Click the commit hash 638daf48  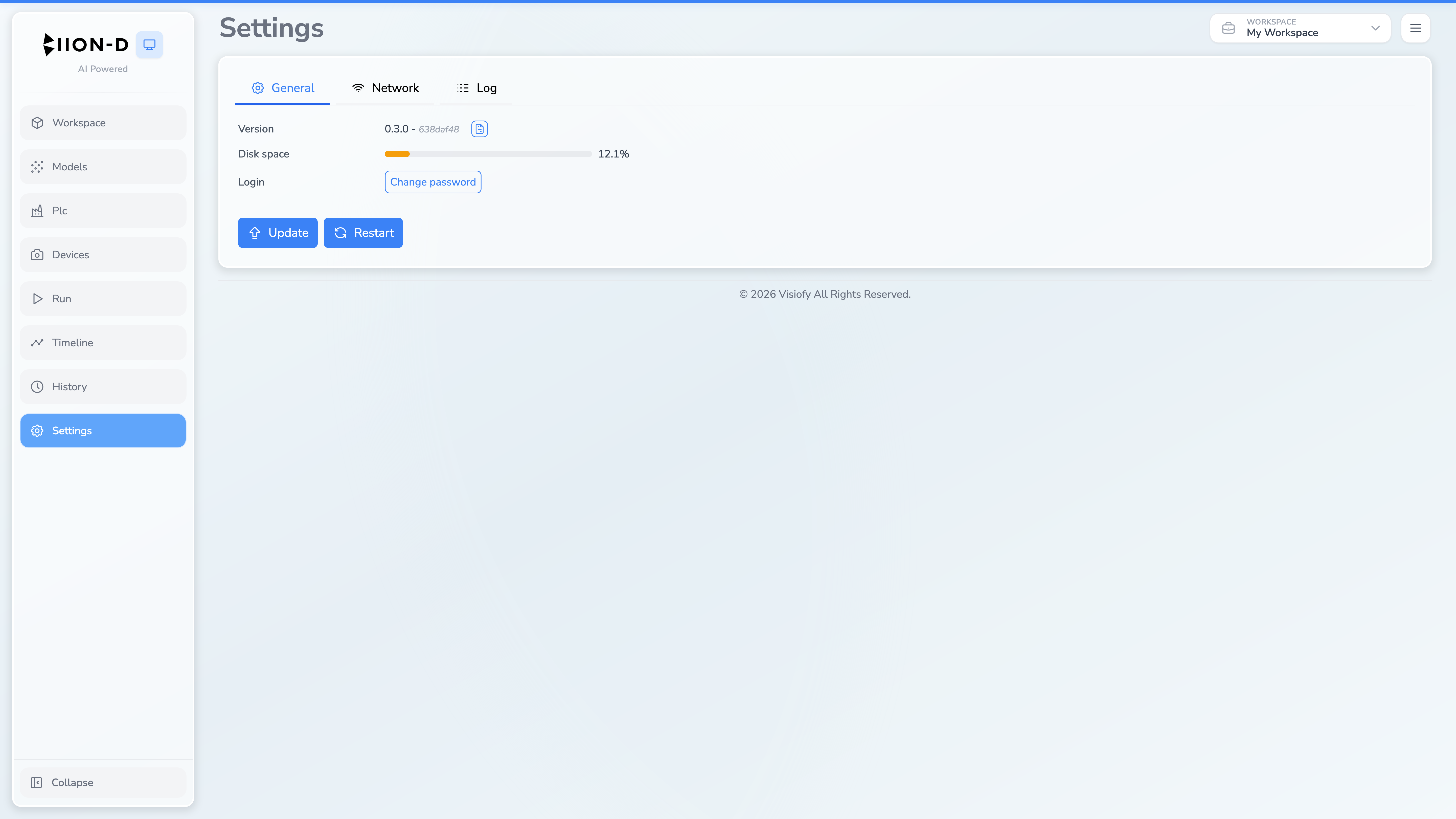439,129
